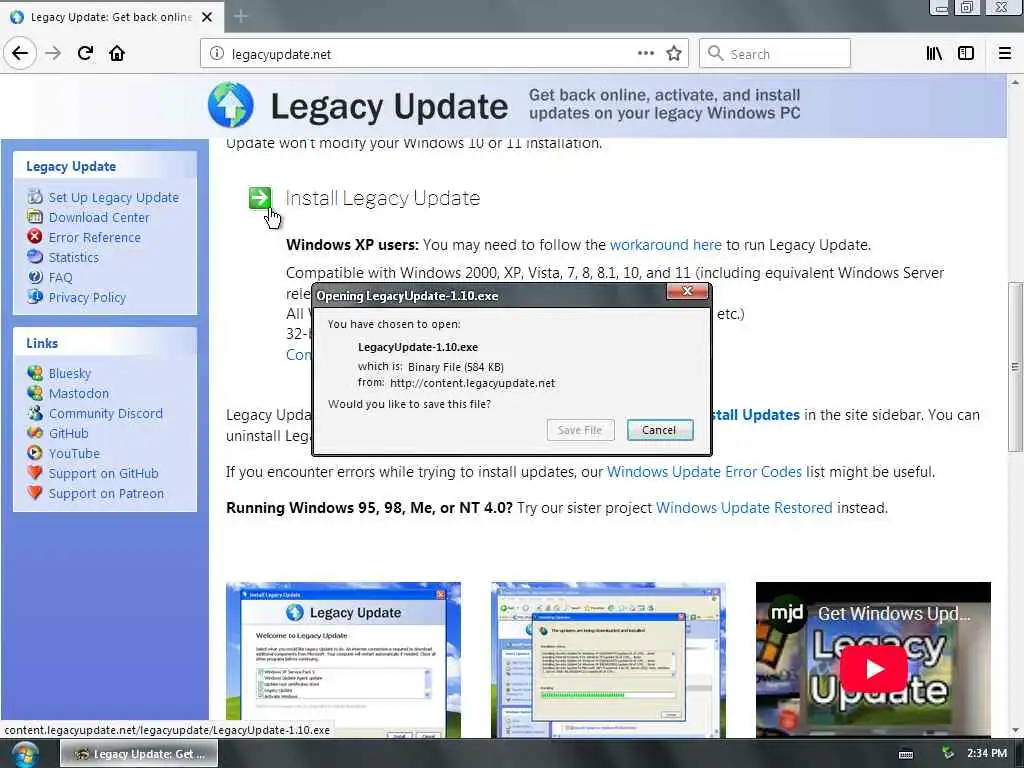Close the Opening LegacyUpdate-1.10.exe dialog
Image resolution: width=1024 pixels, height=768 pixels.
click(687, 291)
